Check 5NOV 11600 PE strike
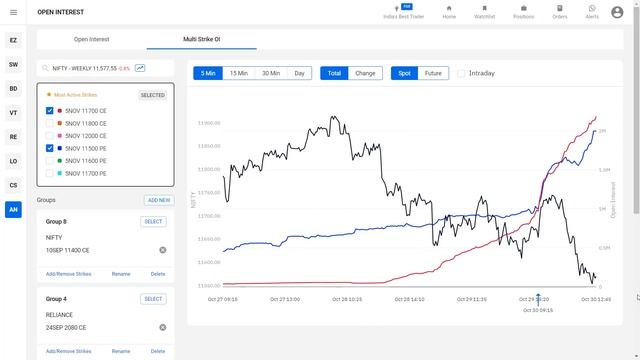The image size is (640, 360). pyautogui.click(x=49, y=161)
